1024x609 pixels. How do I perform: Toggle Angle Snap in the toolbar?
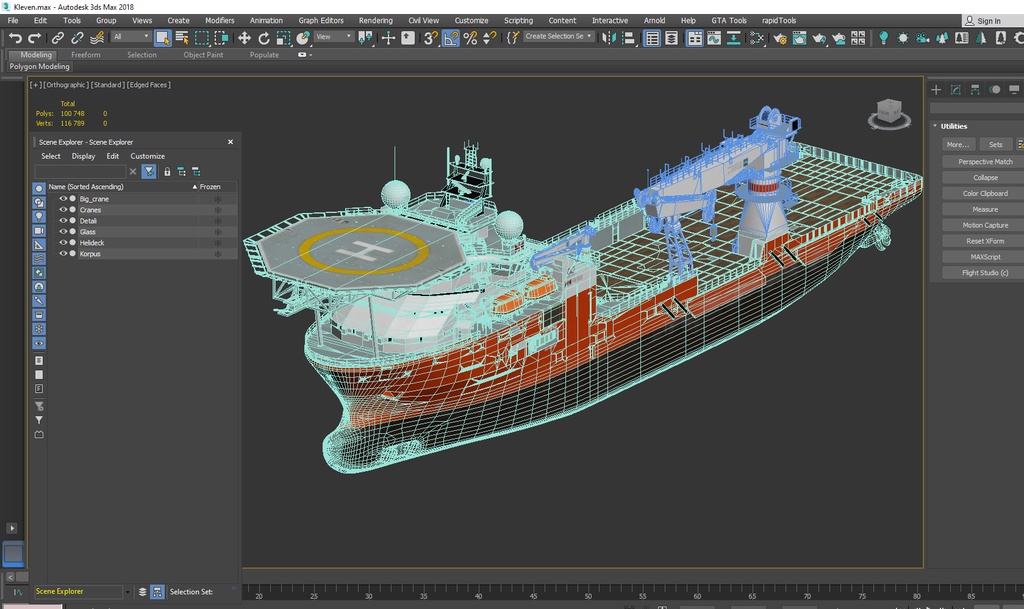point(451,38)
